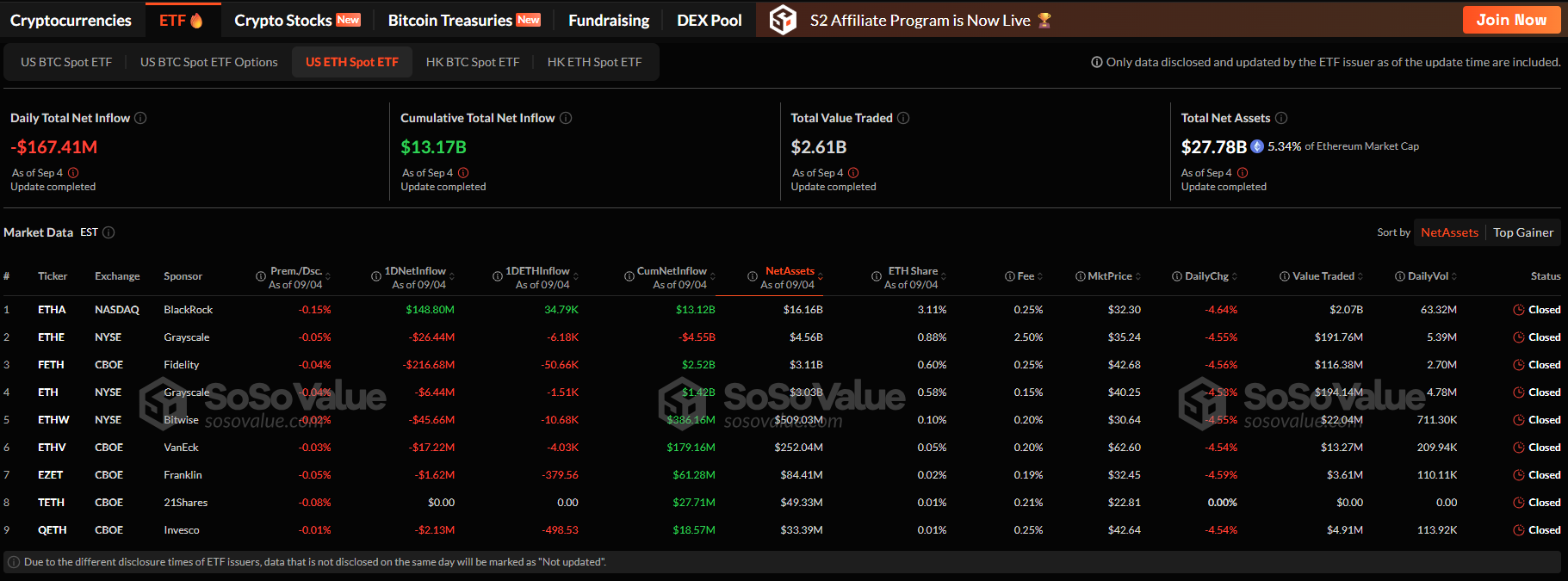Sort by Prem./Dsc. column arrows

click(328, 276)
